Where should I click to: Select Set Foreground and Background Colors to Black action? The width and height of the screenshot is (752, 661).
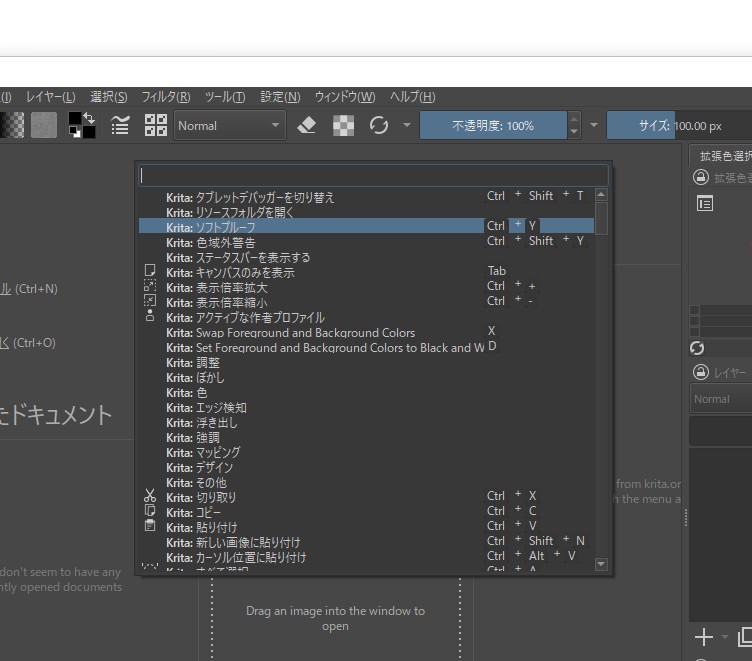click(366, 347)
